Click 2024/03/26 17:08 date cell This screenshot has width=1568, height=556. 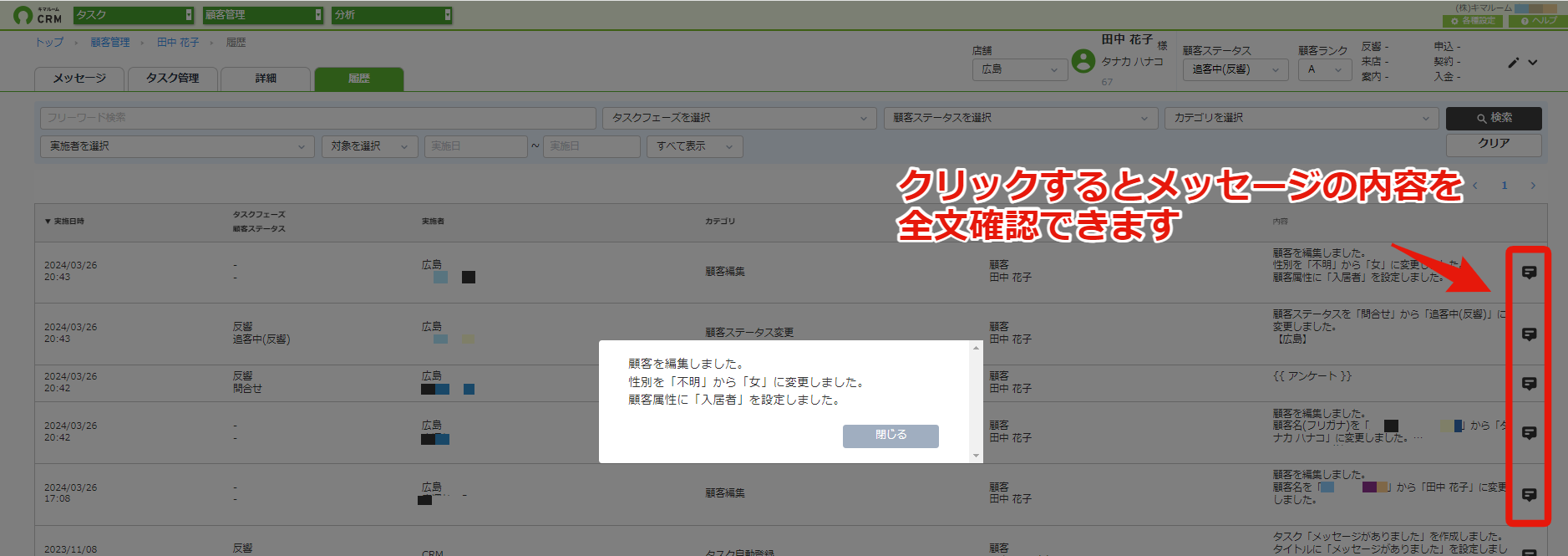click(x=70, y=493)
